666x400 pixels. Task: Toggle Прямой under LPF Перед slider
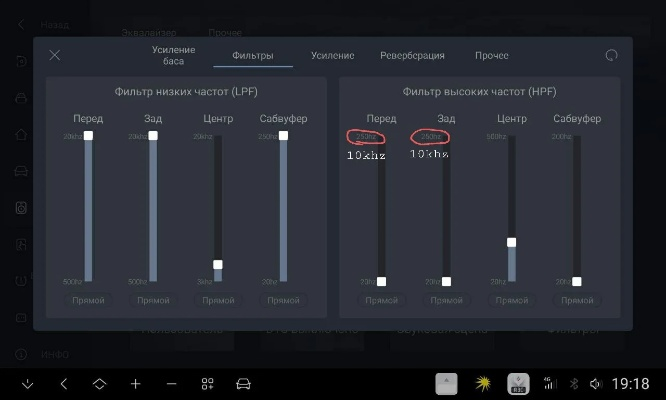(x=88, y=300)
